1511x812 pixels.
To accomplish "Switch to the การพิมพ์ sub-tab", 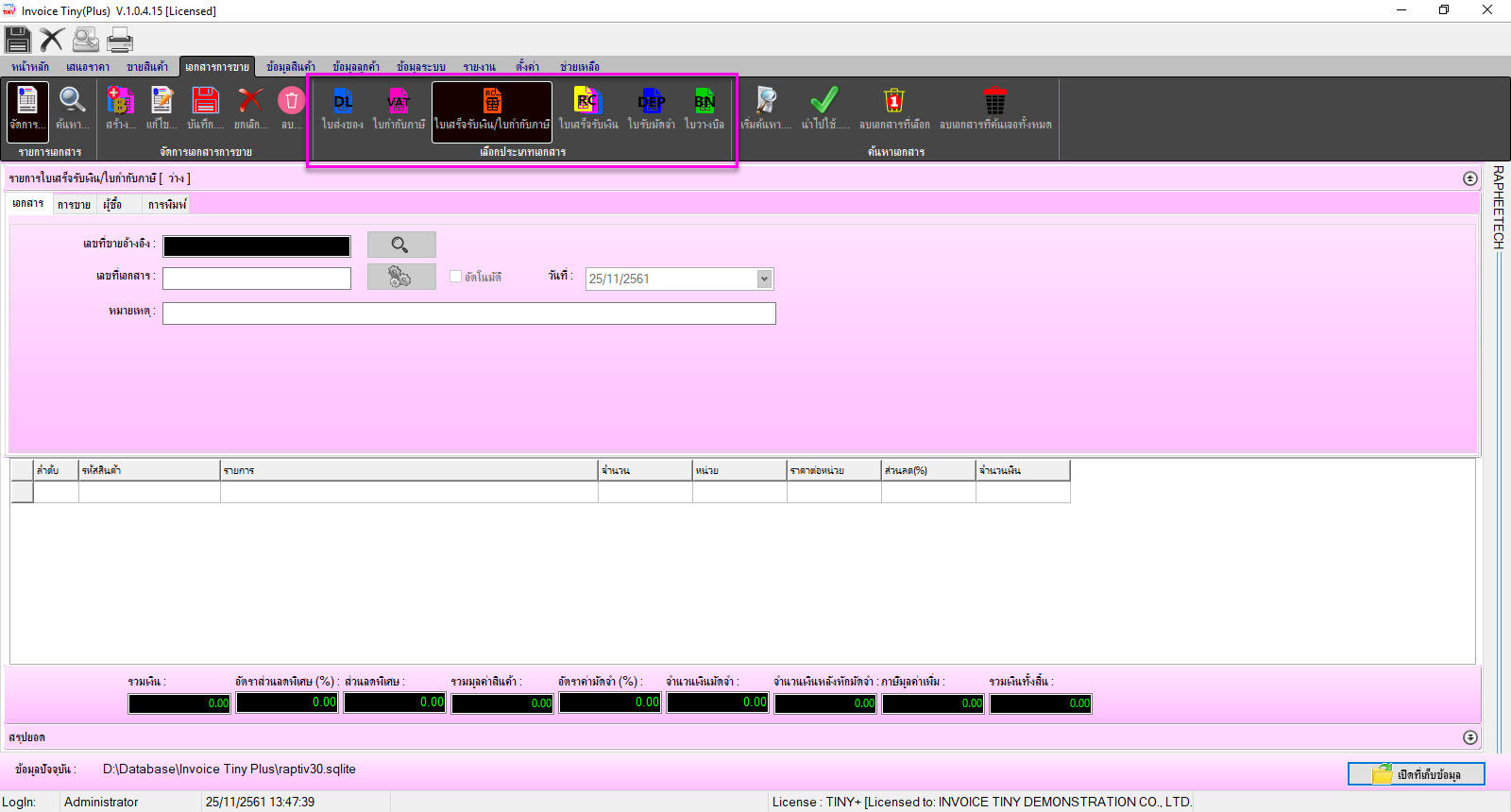I will (x=167, y=204).
